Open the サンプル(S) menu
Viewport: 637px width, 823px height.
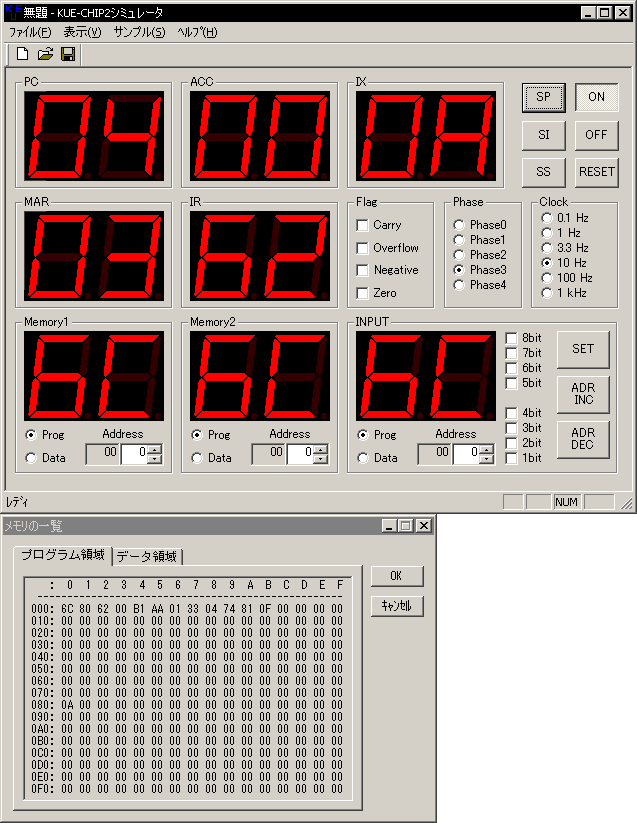click(x=139, y=32)
